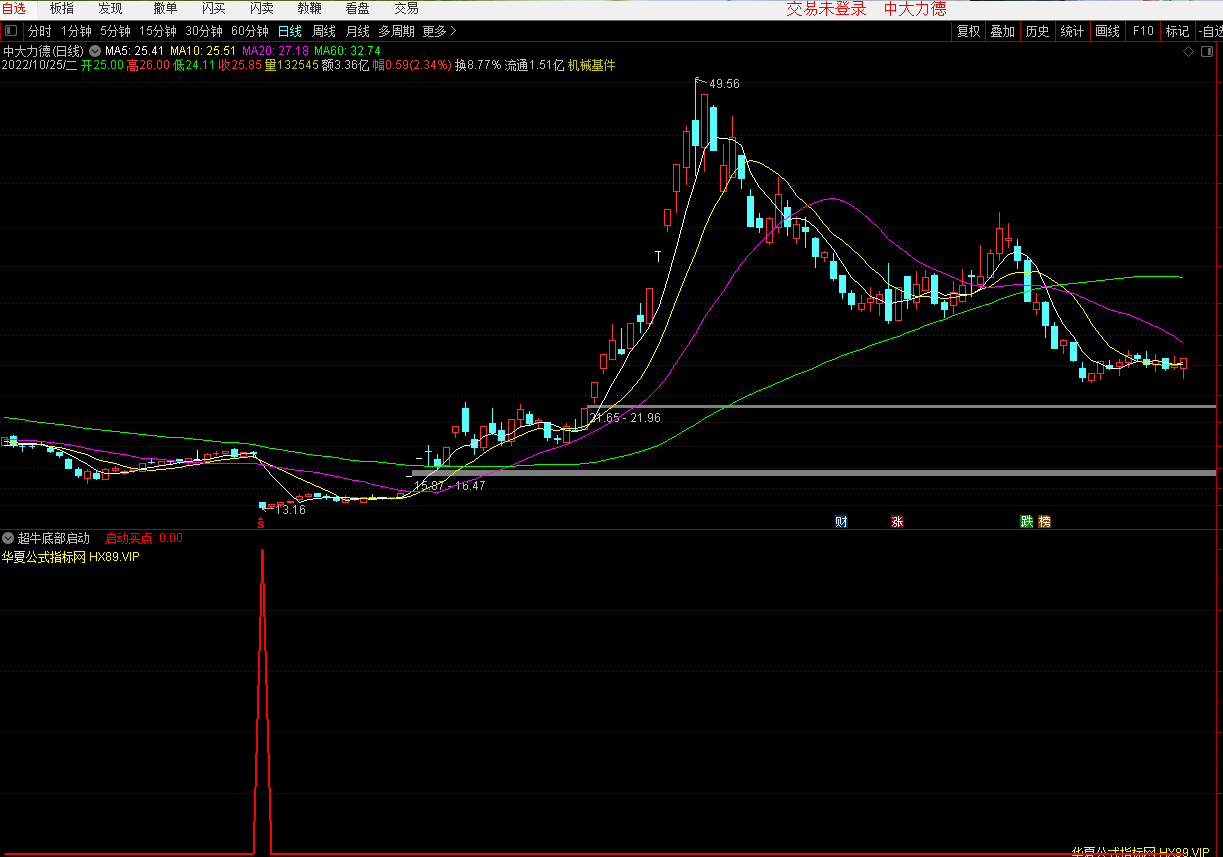The width and height of the screenshot is (1223, 857).
Task: Open F10 company information
Action: coord(1143,31)
